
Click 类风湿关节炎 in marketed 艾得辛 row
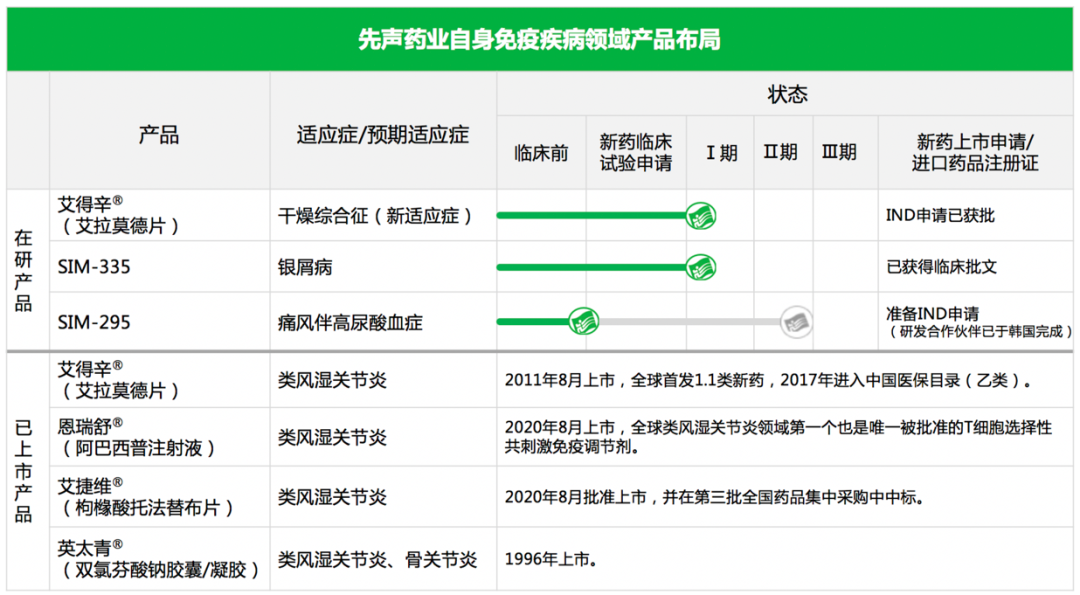(x=332, y=380)
